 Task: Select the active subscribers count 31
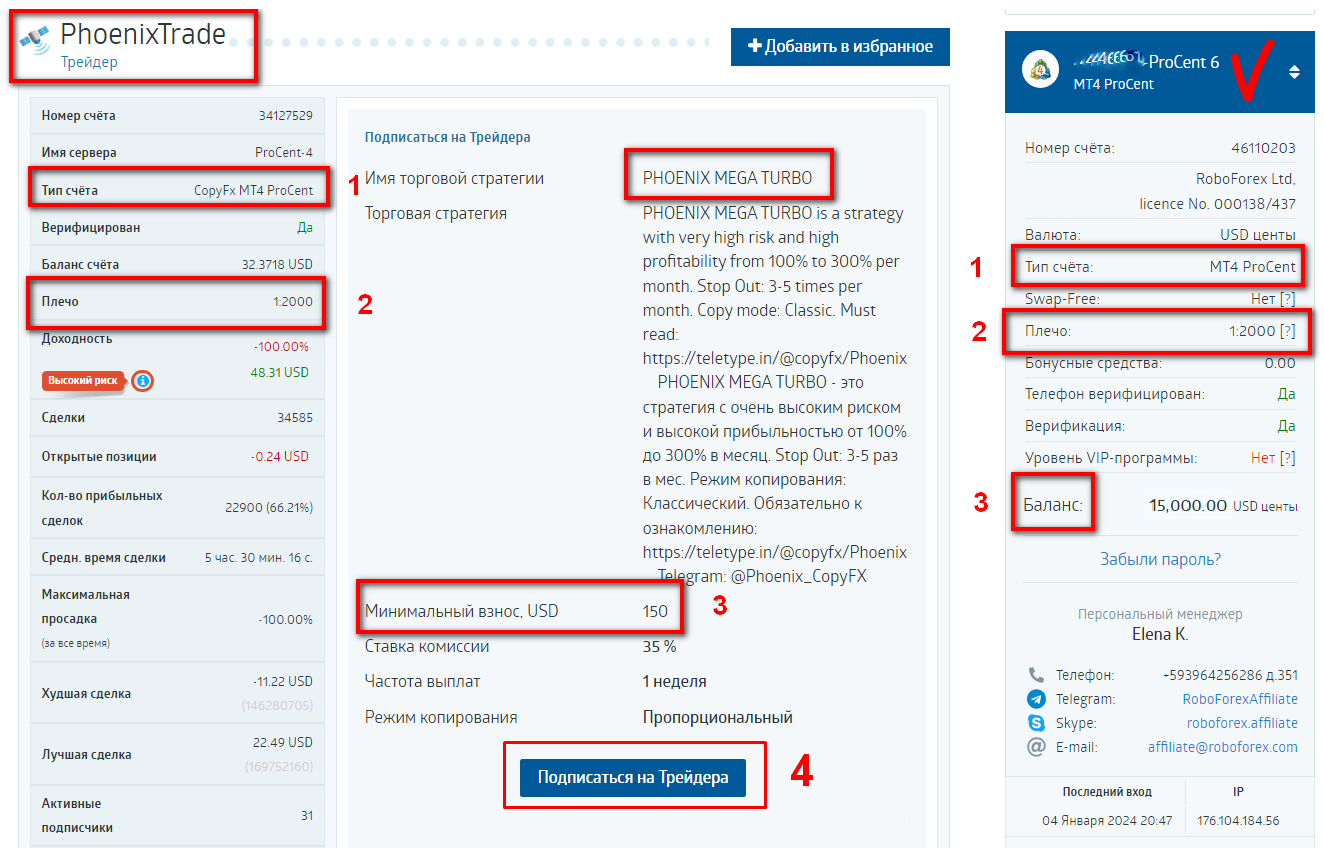(x=307, y=816)
